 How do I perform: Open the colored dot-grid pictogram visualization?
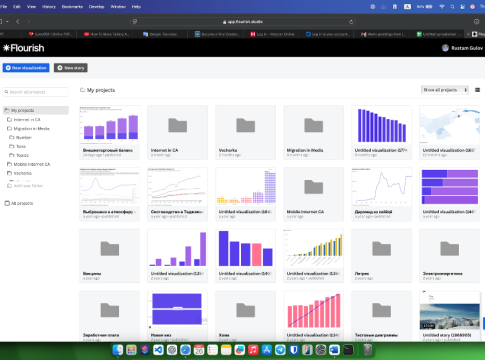click(x=245, y=194)
